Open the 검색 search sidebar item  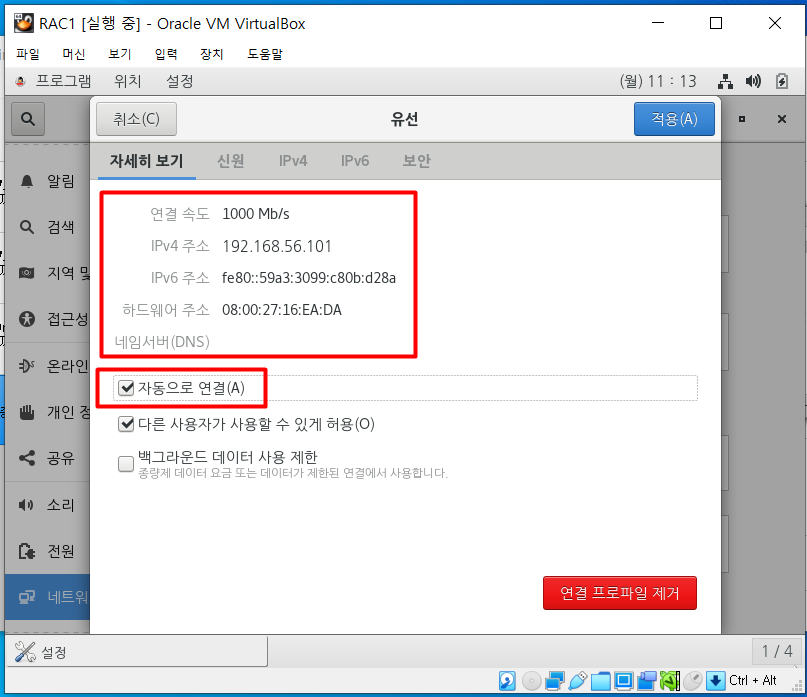[x=47, y=227]
